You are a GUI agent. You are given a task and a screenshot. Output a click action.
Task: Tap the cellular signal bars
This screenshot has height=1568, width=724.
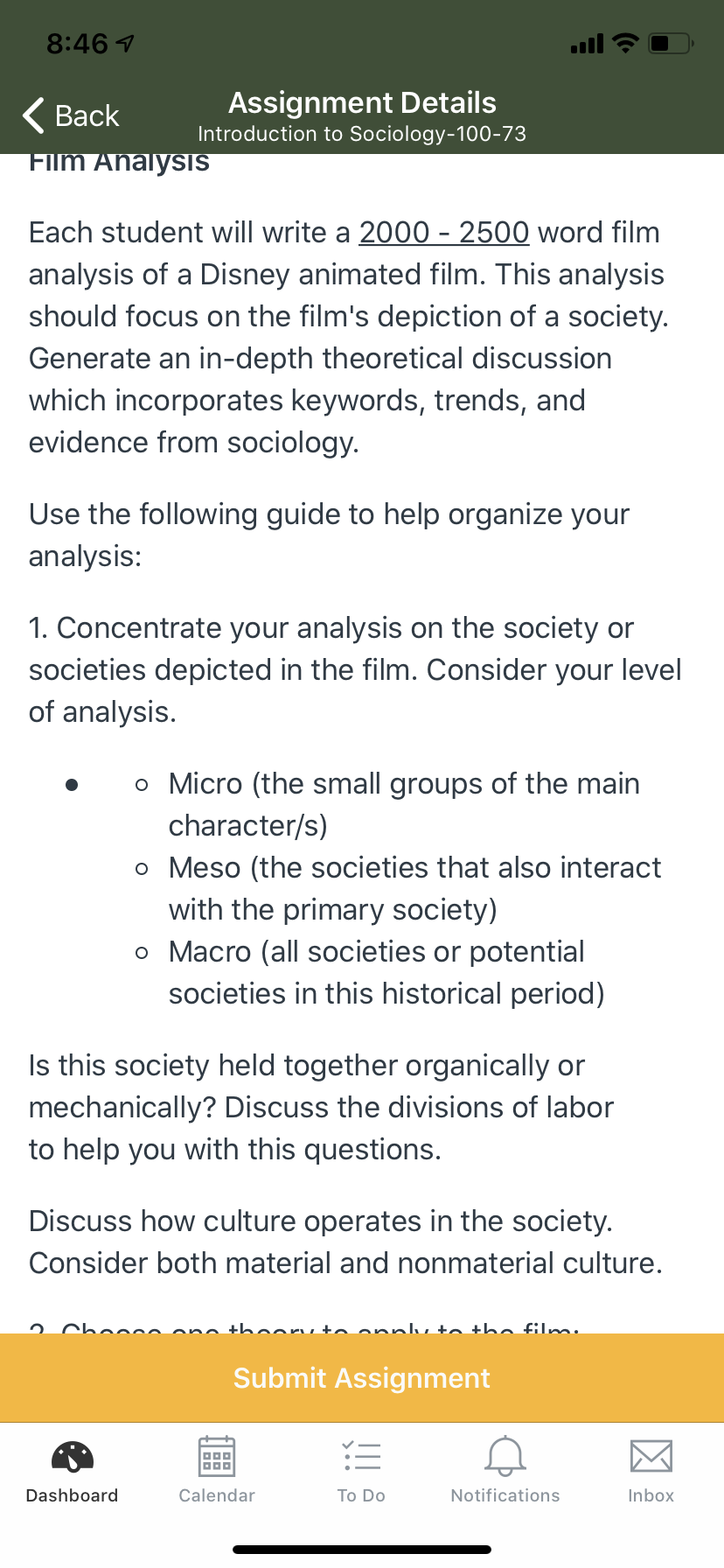tap(587, 43)
